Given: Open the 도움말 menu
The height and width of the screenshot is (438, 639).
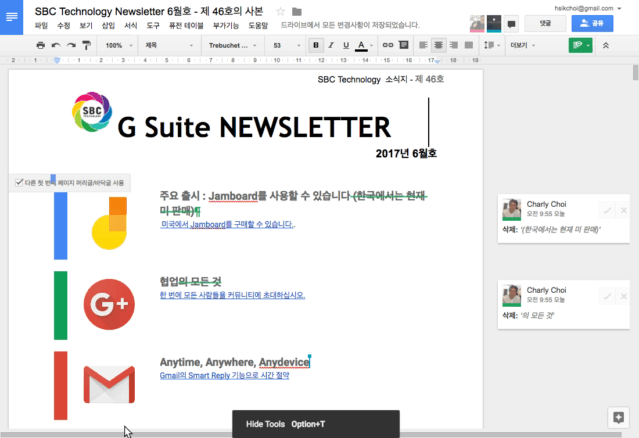Looking at the screenshot, I should 258,26.
